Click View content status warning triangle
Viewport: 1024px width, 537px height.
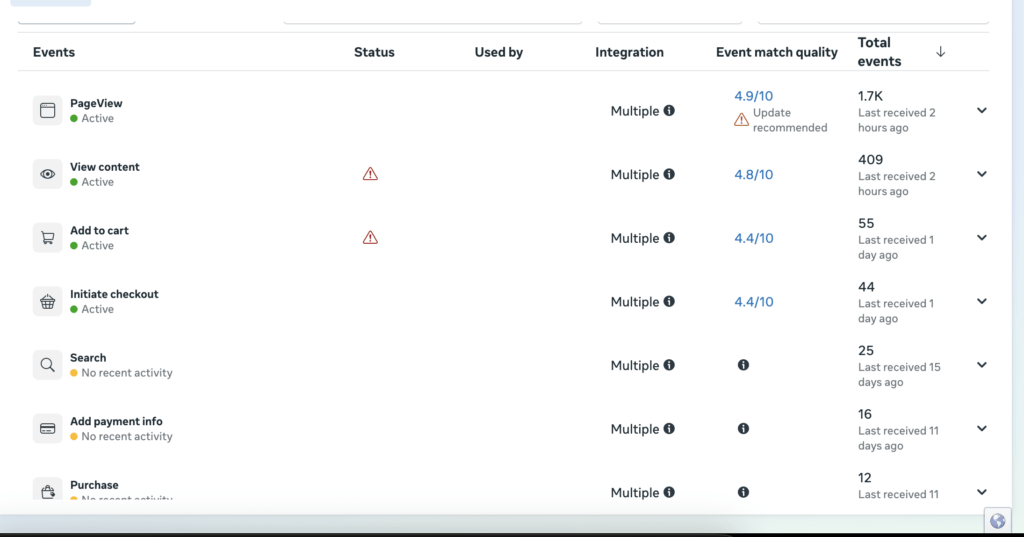pyautogui.click(x=370, y=174)
